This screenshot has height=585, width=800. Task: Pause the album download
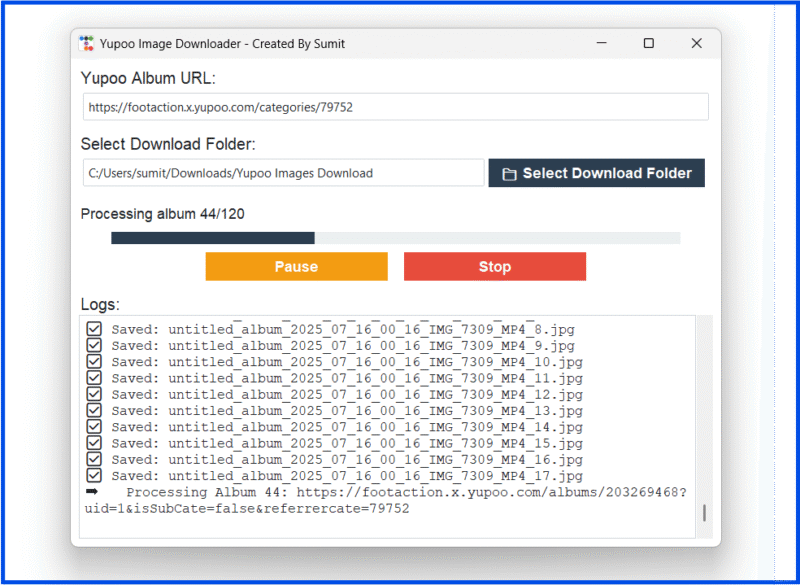296,266
